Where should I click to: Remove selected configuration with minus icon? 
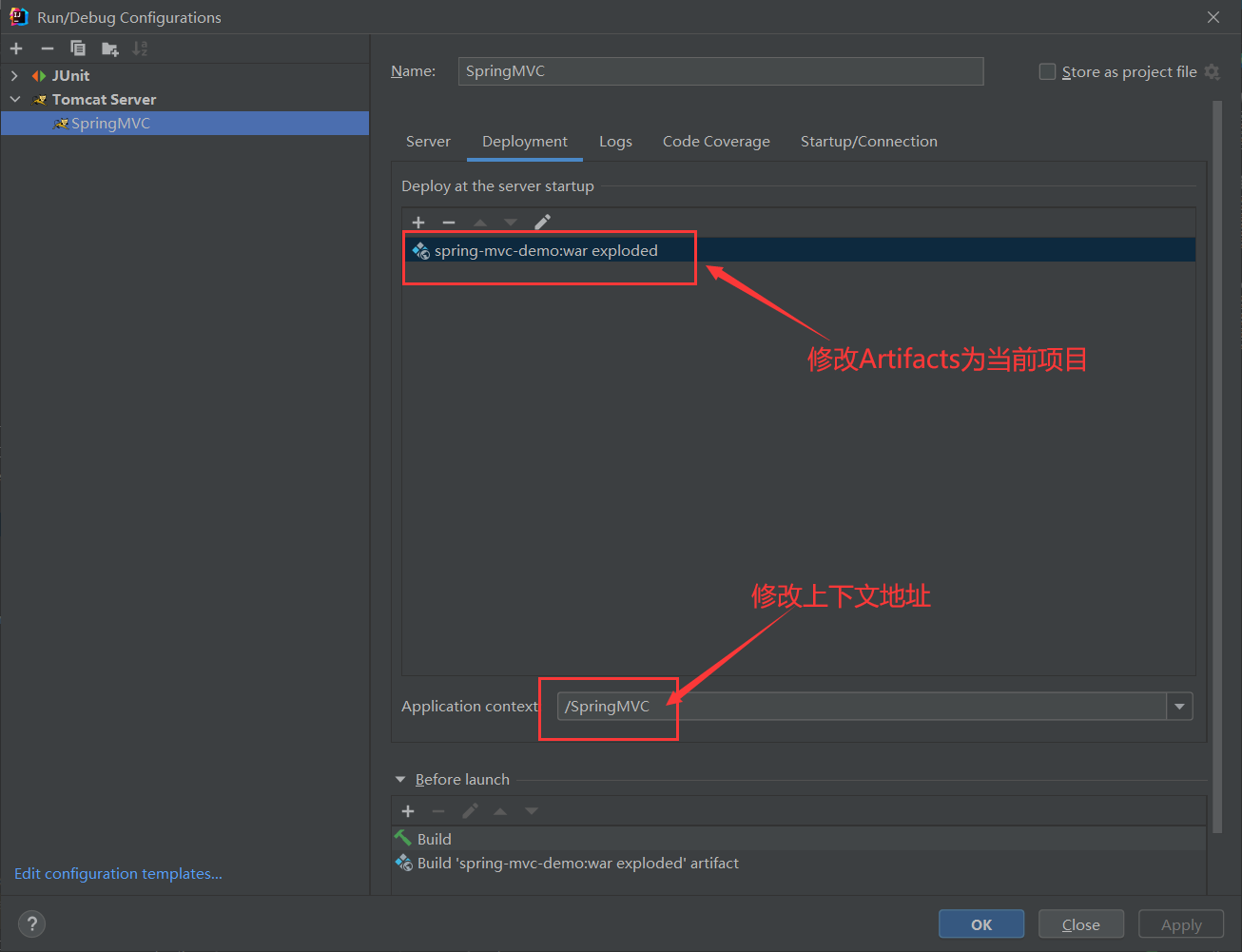[48, 49]
